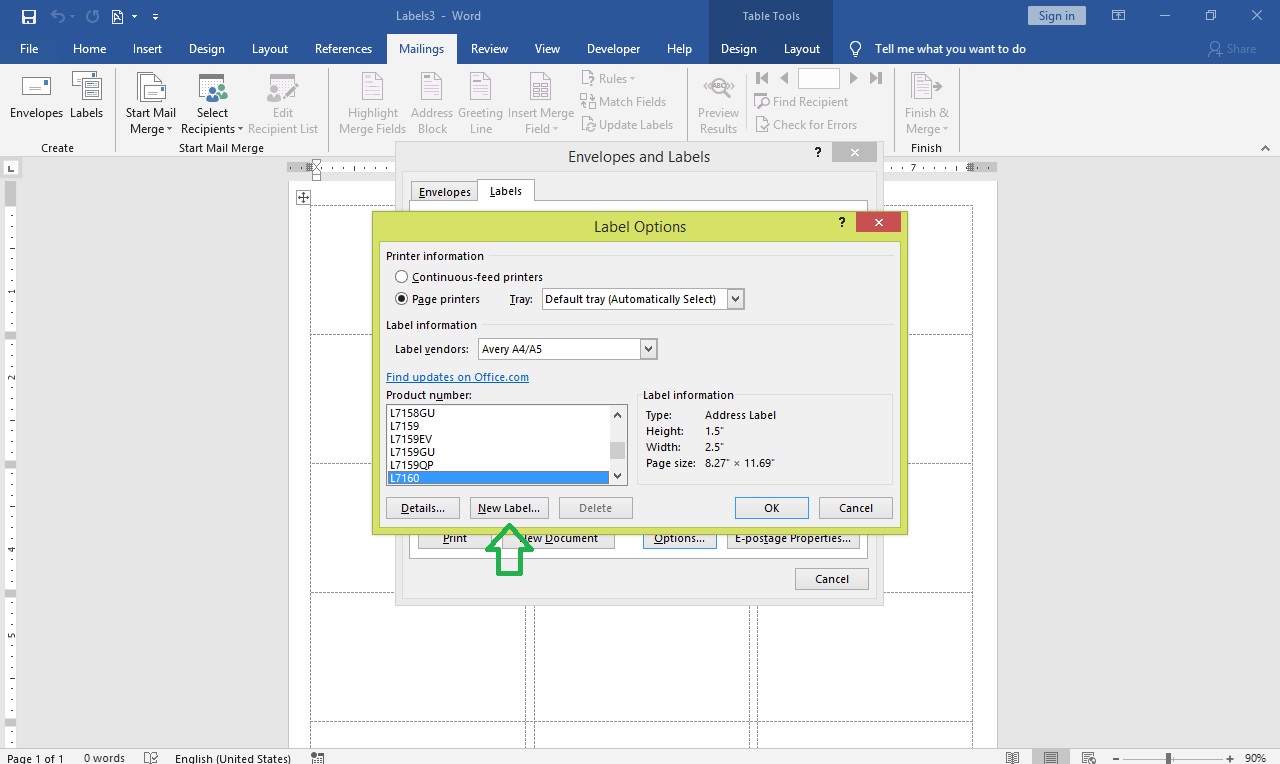This screenshot has width=1280, height=764.
Task: Select L7159EV in product number list
Action: (411, 439)
